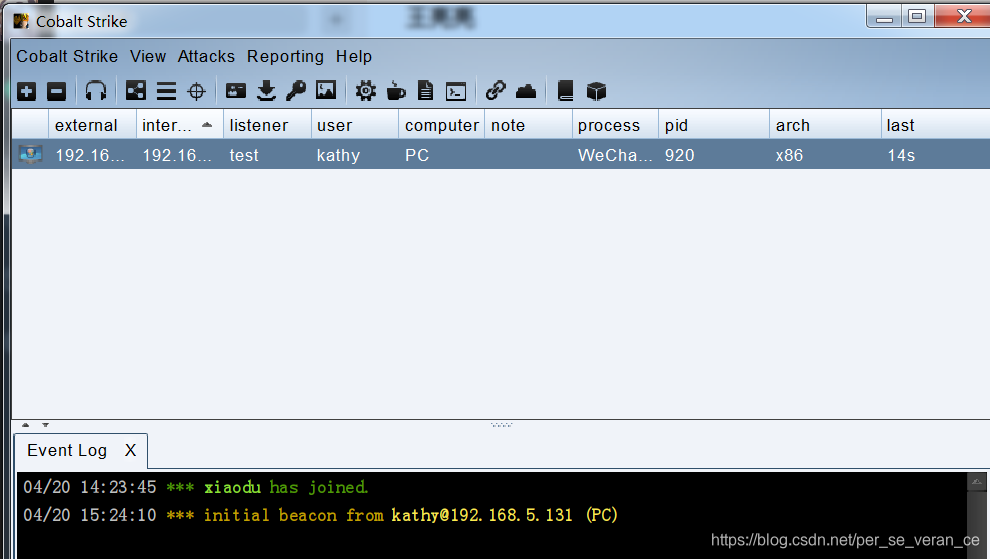Open the View menu
The width and height of the screenshot is (990, 559).
pos(148,56)
